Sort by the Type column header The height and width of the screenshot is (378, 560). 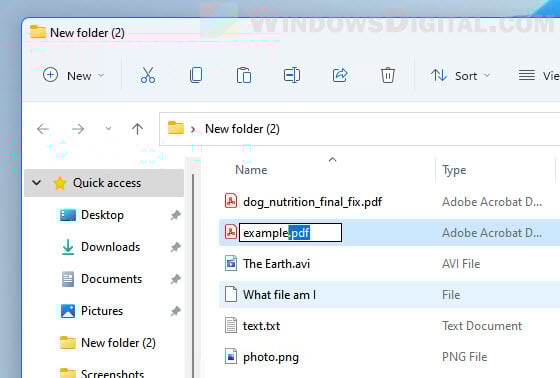(x=454, y=170)
